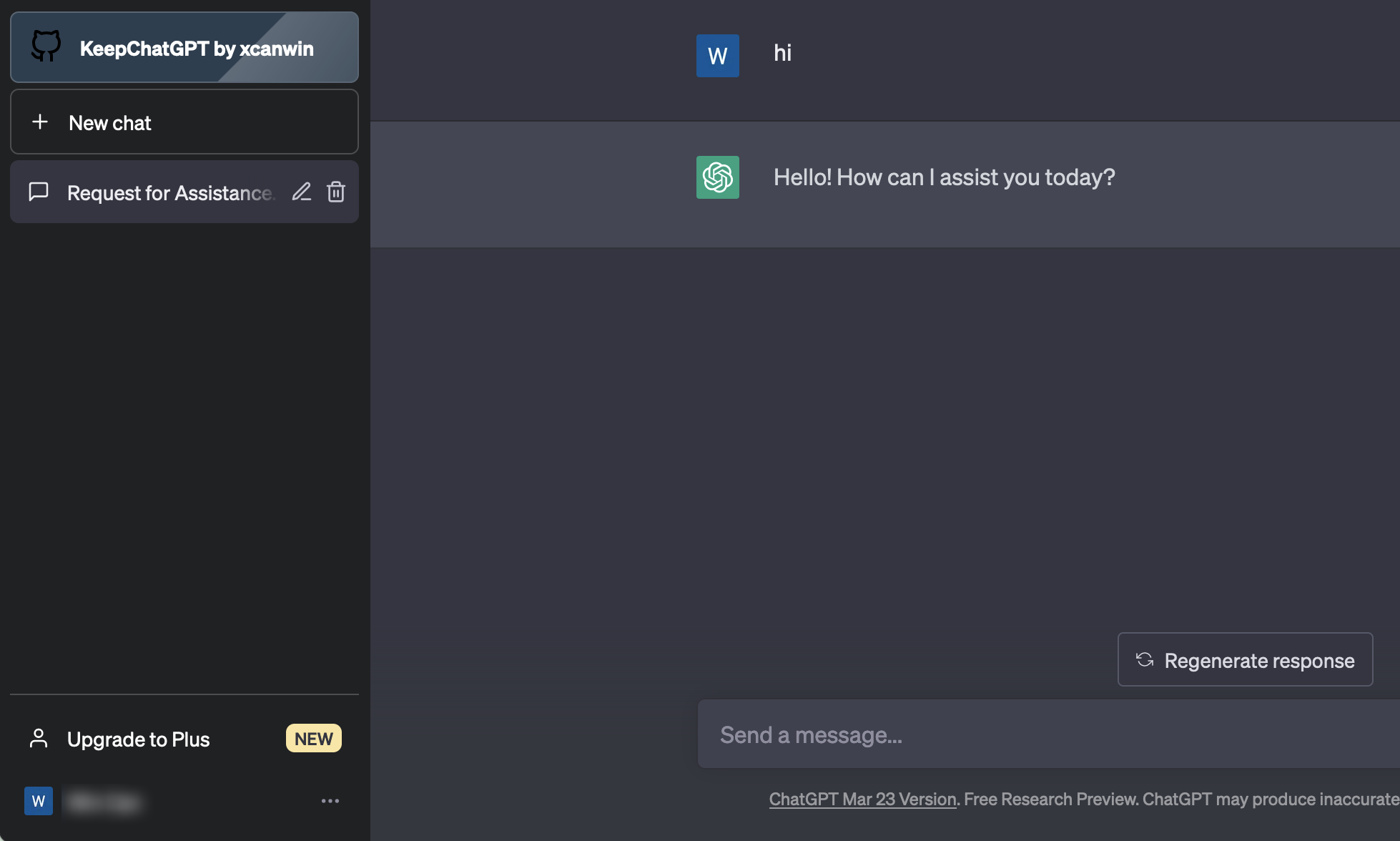Click the W account avatar at sidebar bottom
Image resolution: width=1400 pixels, height=841 pixels.
(39, 801)
